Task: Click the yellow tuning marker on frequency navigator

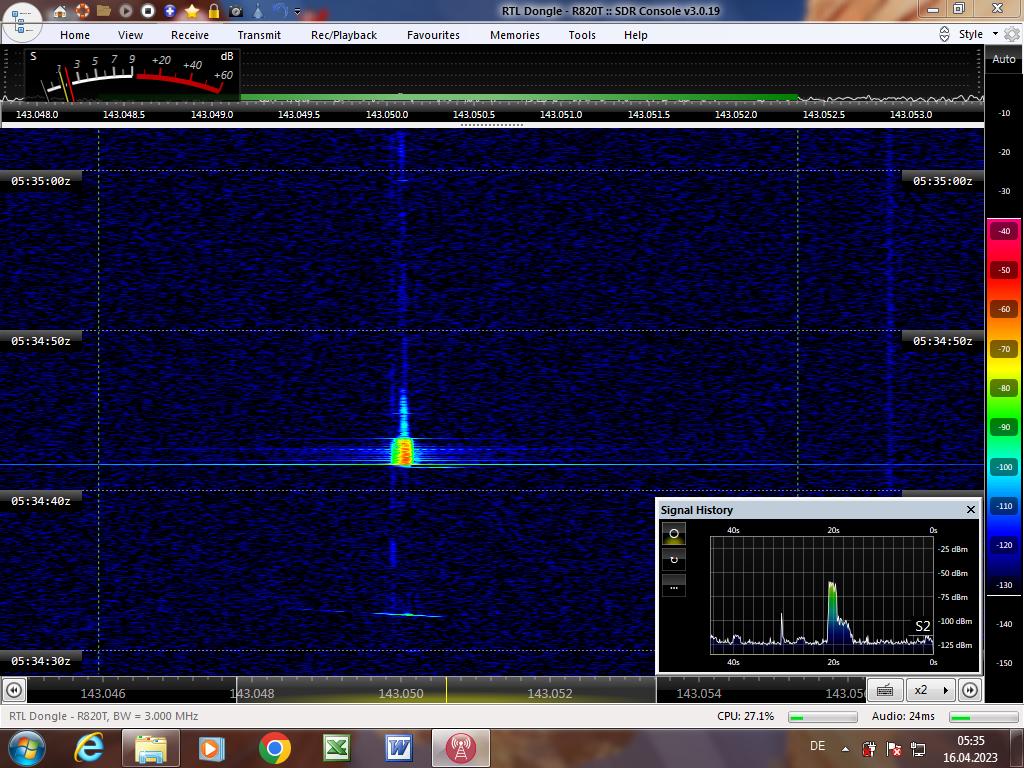Action: (x=446, y=690)
